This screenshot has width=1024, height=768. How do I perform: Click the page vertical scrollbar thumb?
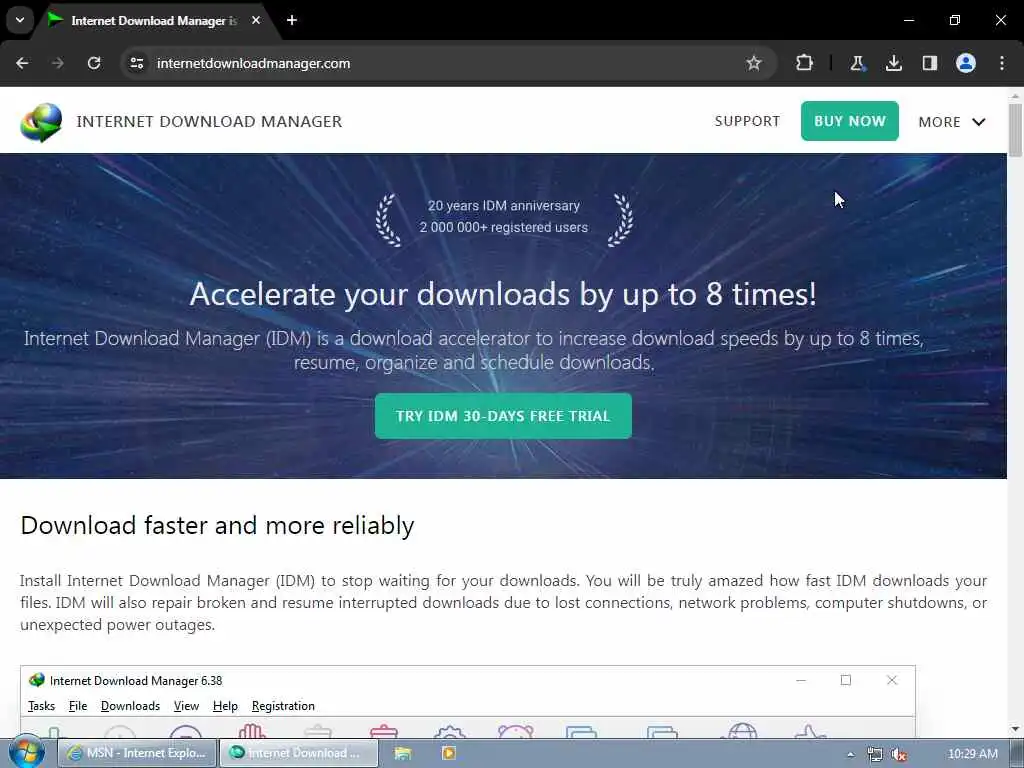[1015, 130]
